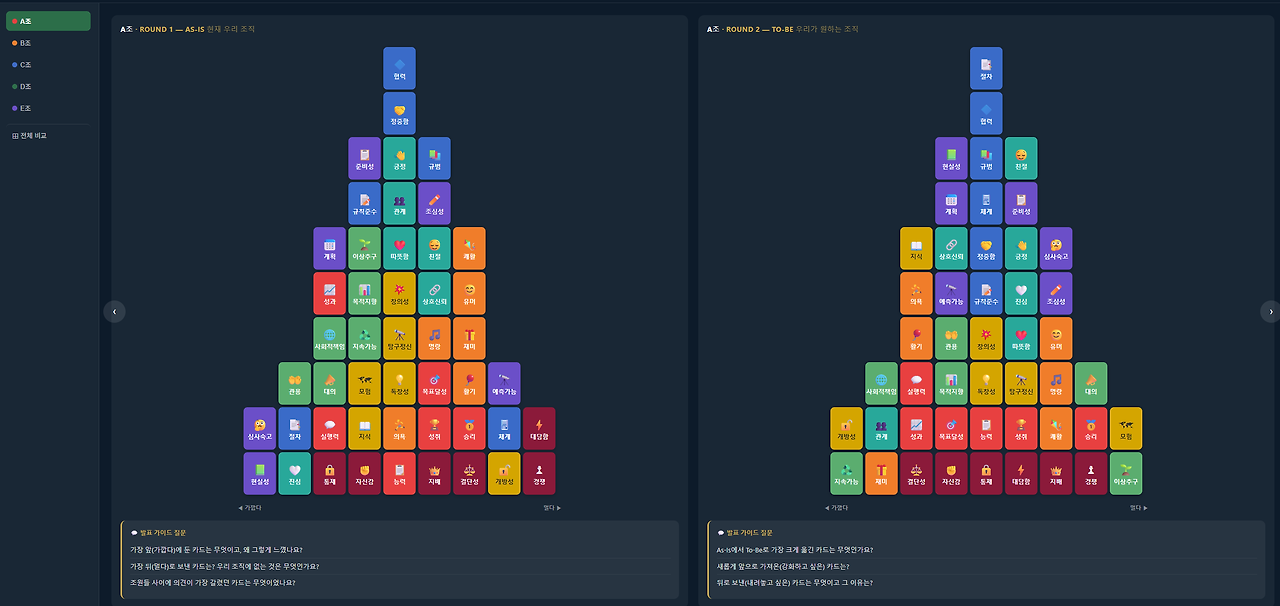Click the 창의성 card in AS-IS pyramid
The width and height of the screenshot is (1280, 606).
(x=399, y=293)
